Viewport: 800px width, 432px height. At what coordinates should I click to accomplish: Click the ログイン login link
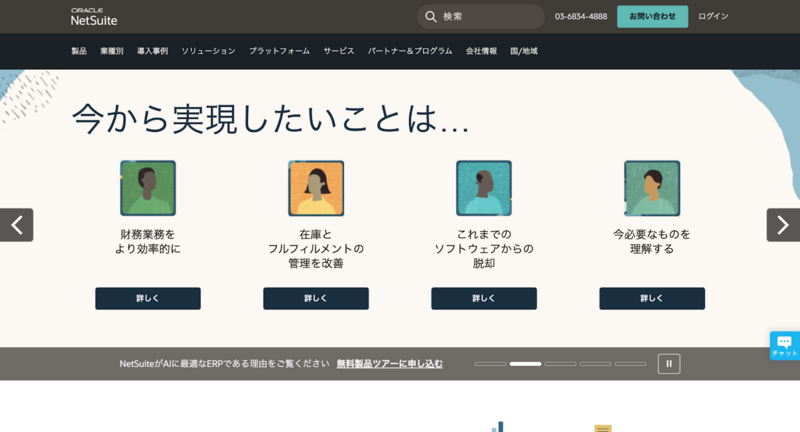(713, 16)
